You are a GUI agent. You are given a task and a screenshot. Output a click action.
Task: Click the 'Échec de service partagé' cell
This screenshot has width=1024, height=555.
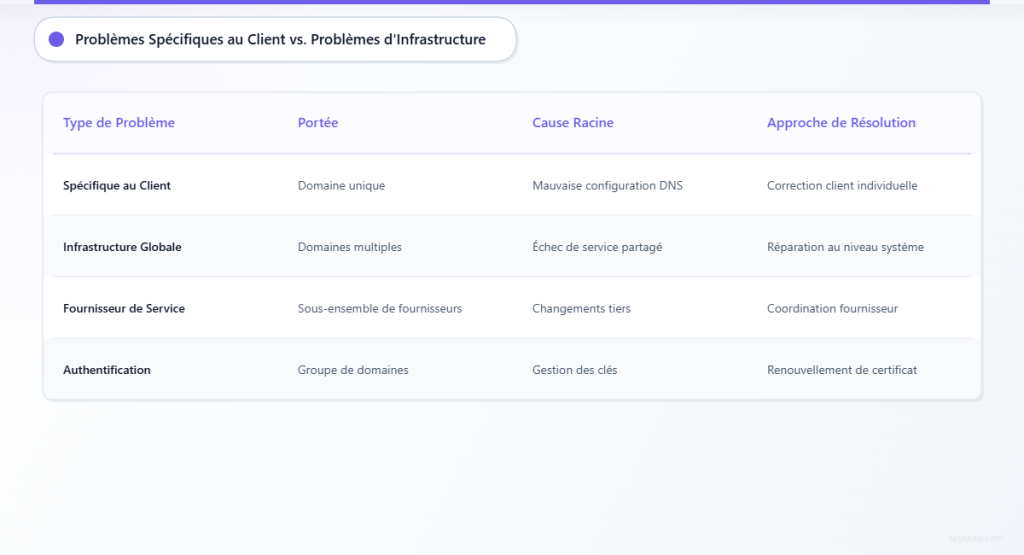(x=597, y=247)
